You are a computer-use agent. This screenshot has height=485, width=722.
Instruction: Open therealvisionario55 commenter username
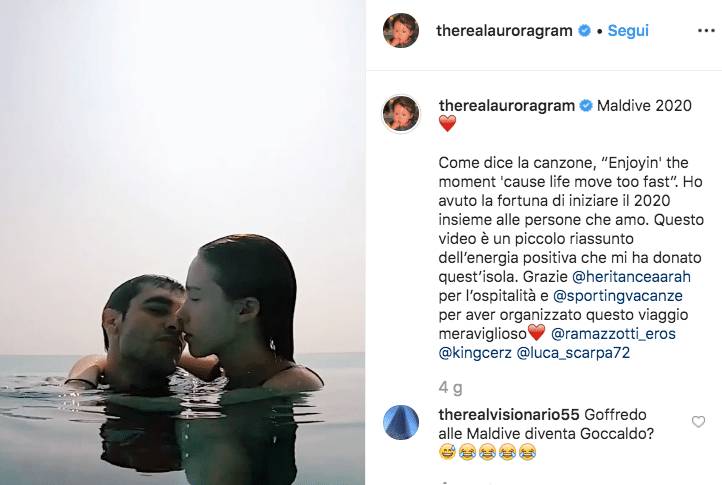coord(509,415)
